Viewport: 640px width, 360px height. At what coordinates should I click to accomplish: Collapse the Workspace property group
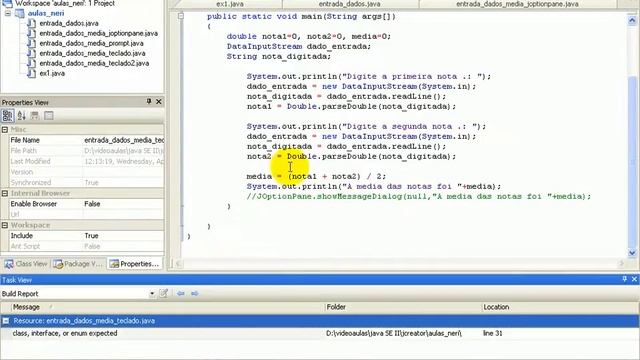[5, 225]
